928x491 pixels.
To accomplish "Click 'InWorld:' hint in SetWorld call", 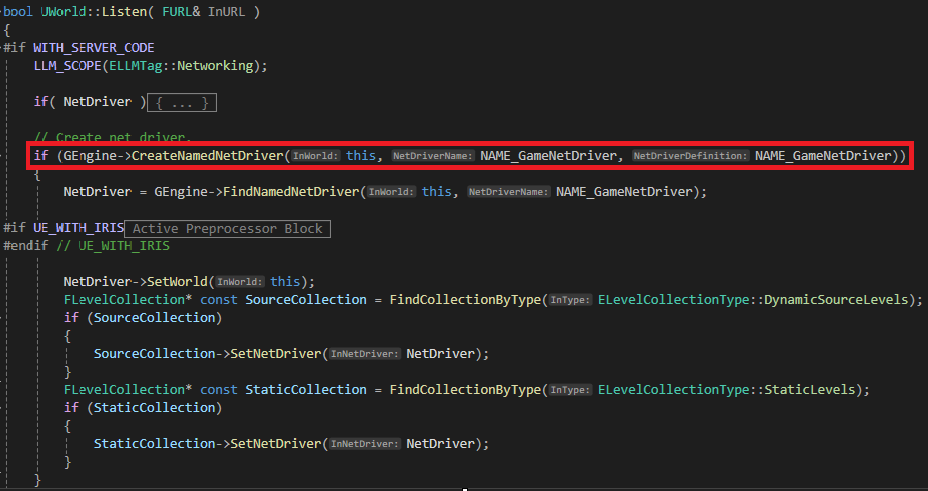I will tap(239, 282).
